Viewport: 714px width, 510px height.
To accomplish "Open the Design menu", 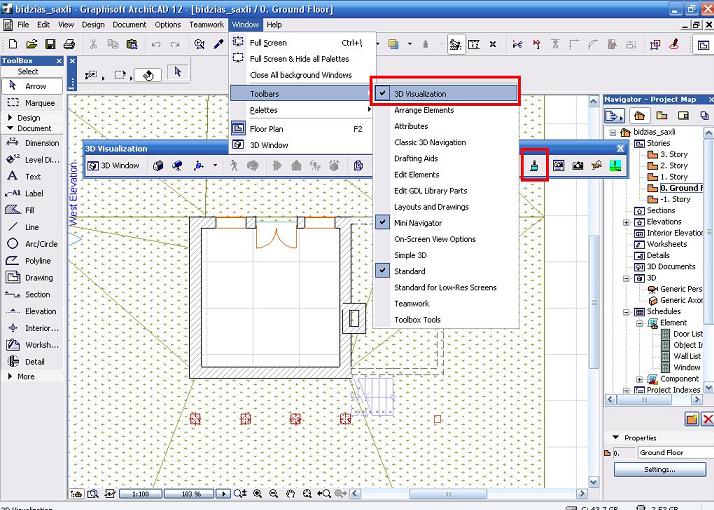I will [93, 25].
